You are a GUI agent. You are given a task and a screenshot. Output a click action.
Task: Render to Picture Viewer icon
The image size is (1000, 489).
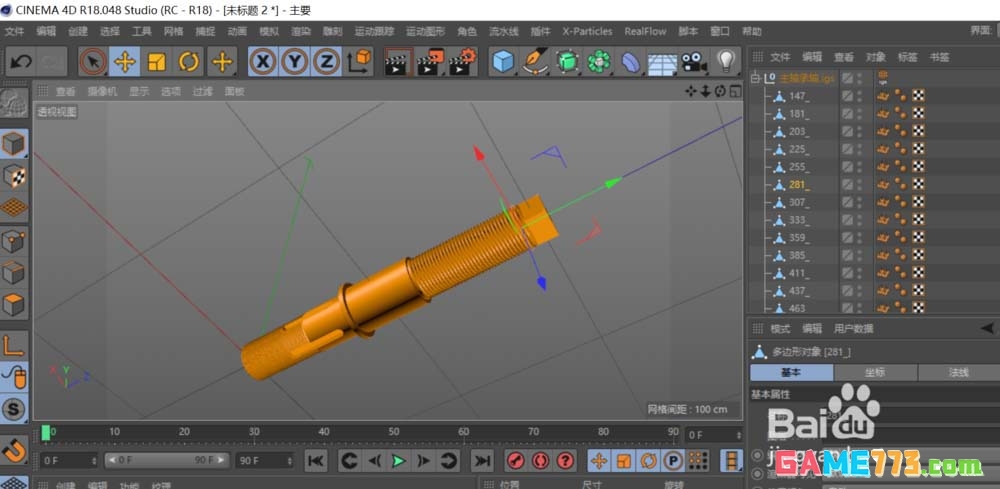[x=430, y=62]
